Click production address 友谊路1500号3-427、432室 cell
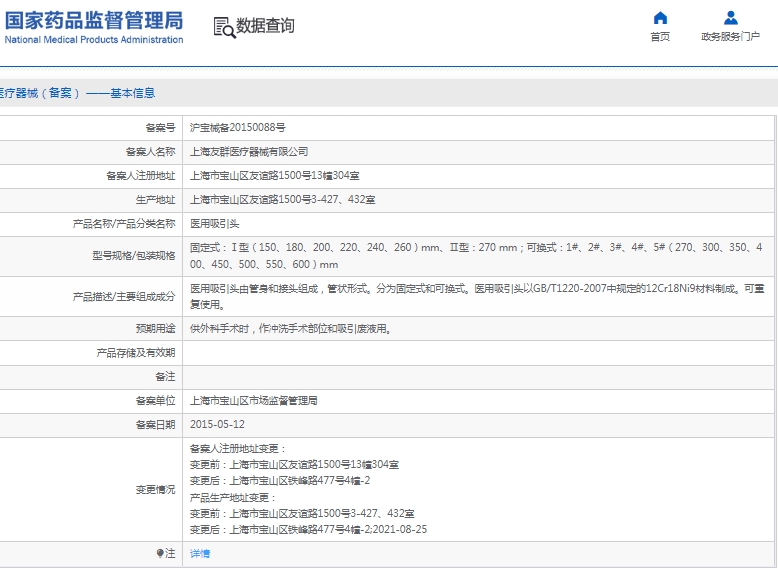The height and width of the screenshot is (576, 778). [282, 200]
